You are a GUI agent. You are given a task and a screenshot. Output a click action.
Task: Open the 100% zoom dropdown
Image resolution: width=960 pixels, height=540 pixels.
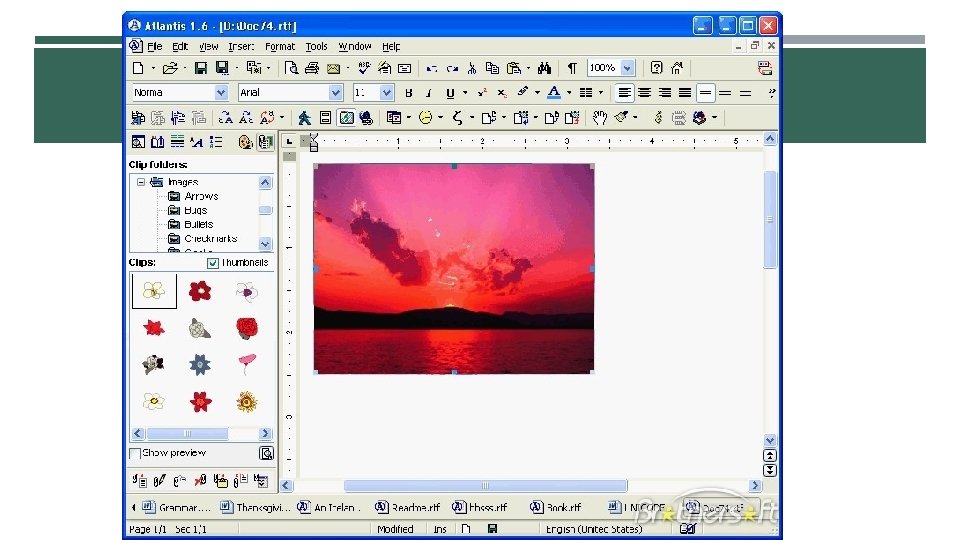[x=628, y=68]
